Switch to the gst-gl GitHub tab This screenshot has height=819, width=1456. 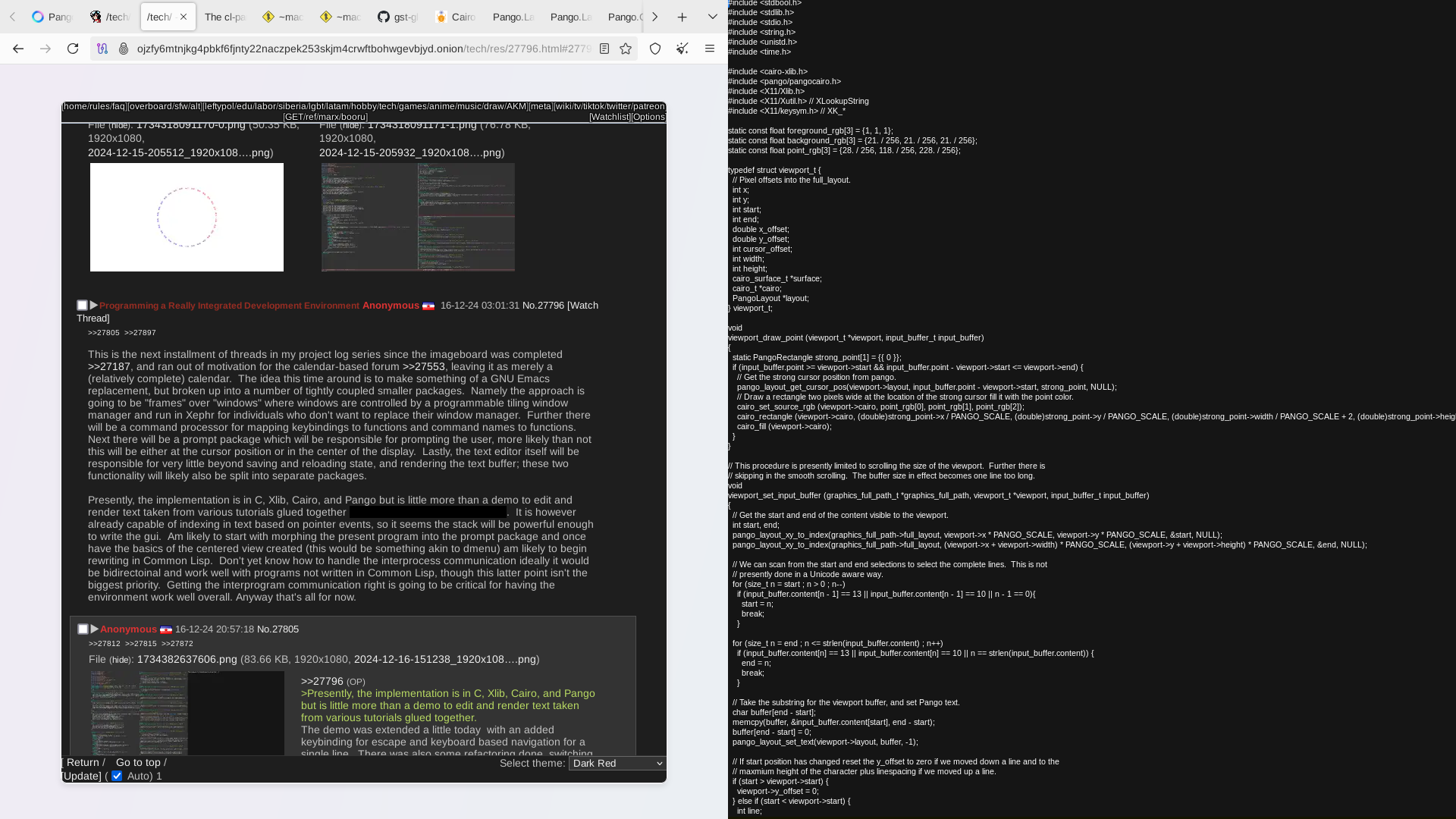coord(398,17)
